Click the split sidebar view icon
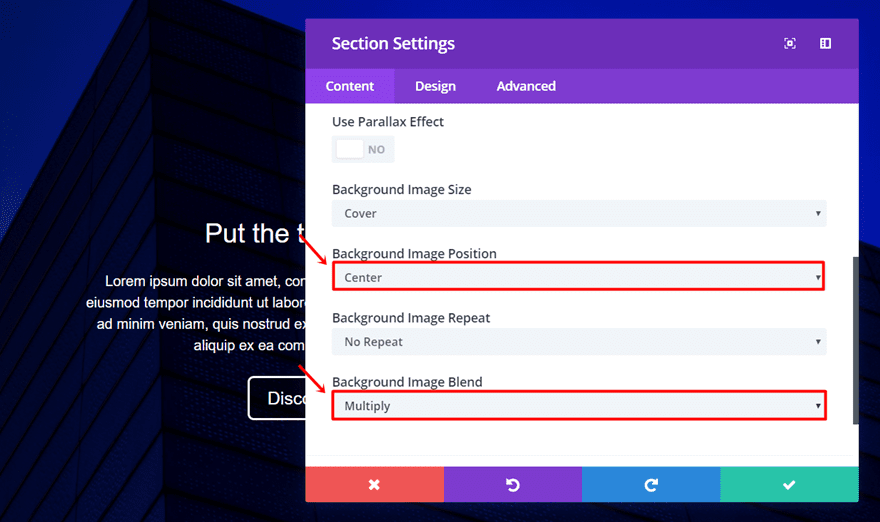880x522 pixels. 825,44
